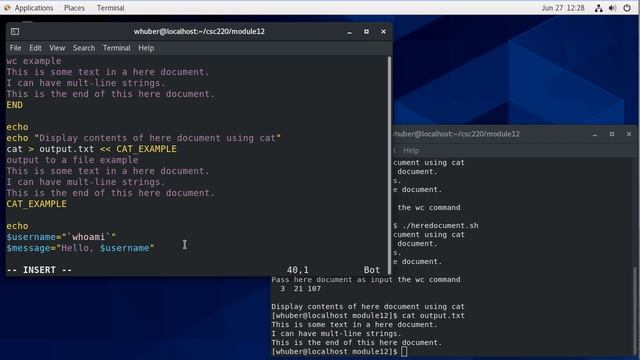Open the Terminal menu of the front terminal window
The height and width of the screenshot is (360, 640).
[116, 48]
